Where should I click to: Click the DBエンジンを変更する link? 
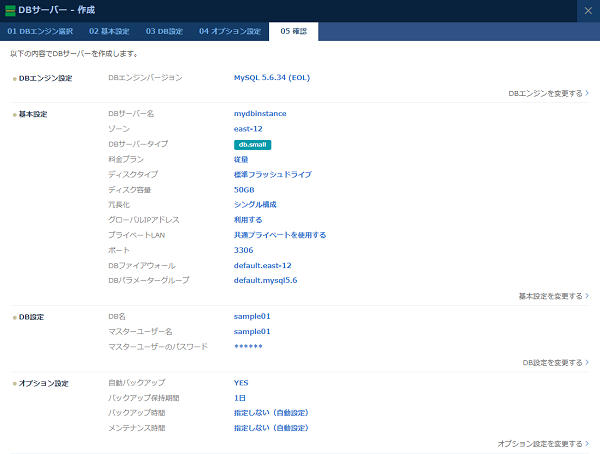tap(545, 93)
